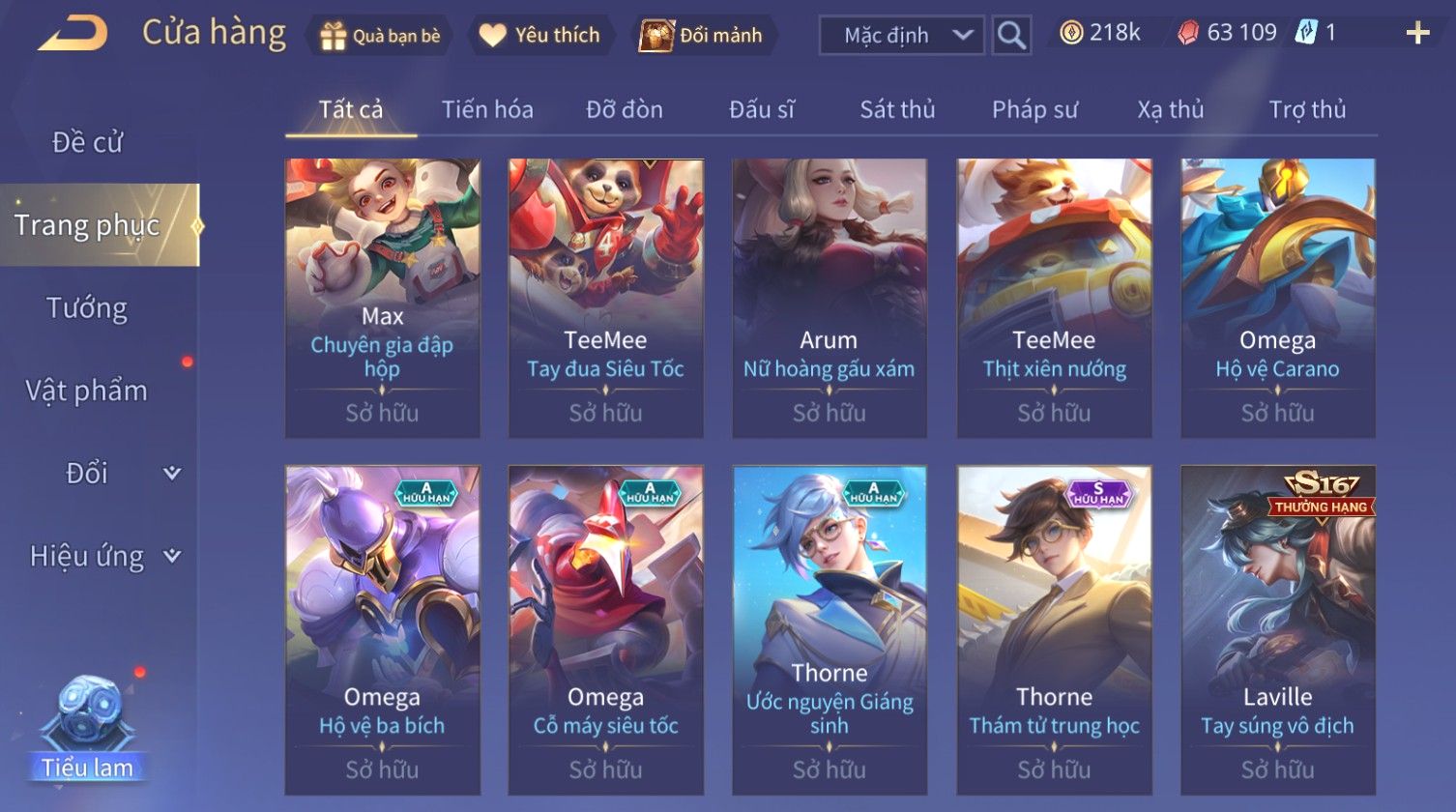Tap the red gem 63 109 icon
The width and height of the screenshot is (1456, 812).
point(1188,34)
